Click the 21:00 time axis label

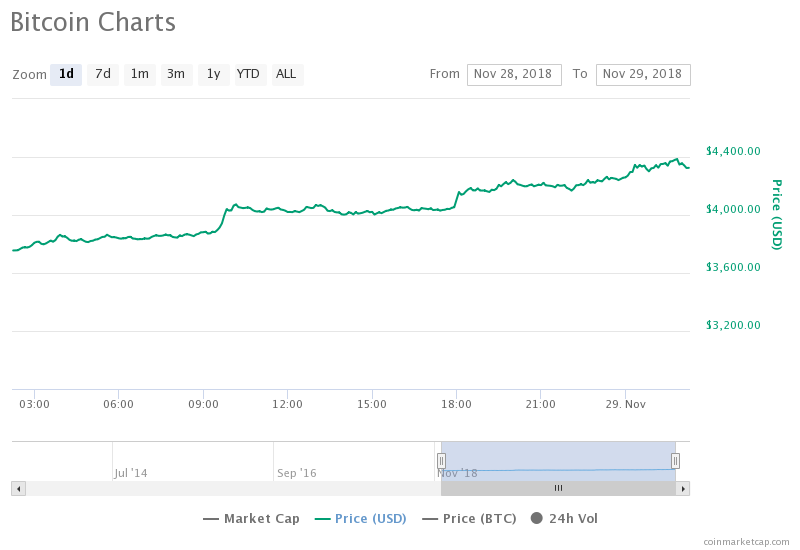pyautogui.click(x=541, y=405)
